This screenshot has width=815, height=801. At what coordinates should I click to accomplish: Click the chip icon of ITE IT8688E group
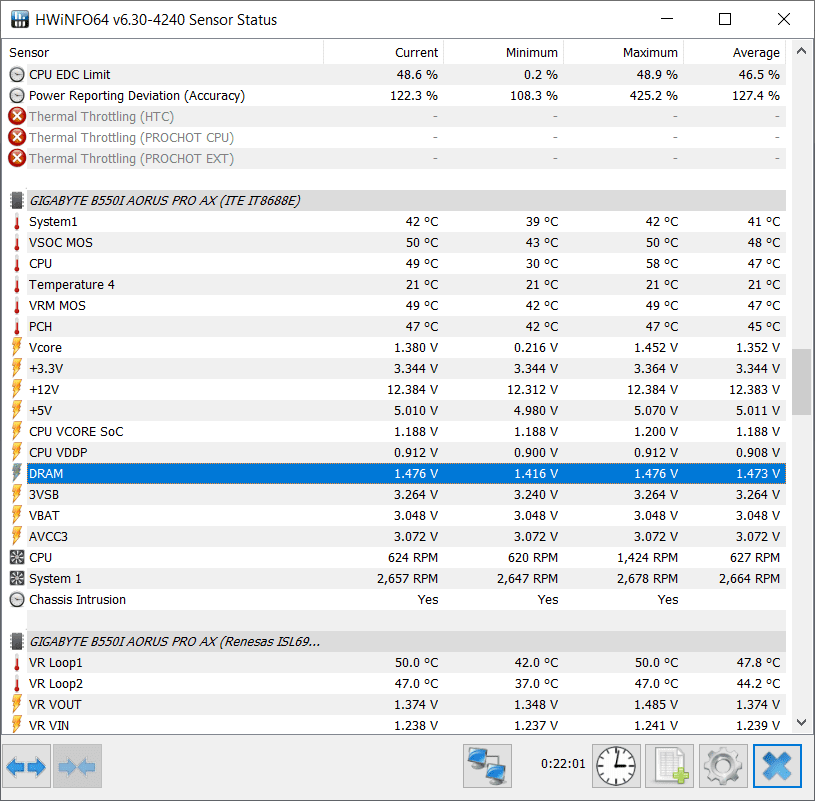[x=17, y=200]
